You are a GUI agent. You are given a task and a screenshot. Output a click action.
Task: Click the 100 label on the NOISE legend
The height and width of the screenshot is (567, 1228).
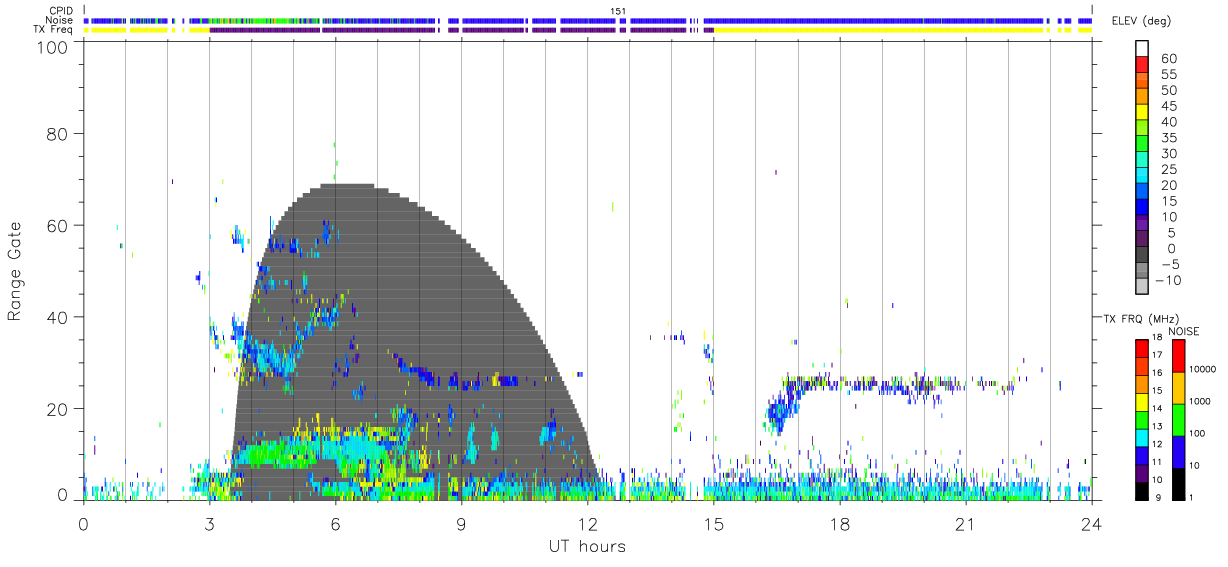tap(1196, 434)
